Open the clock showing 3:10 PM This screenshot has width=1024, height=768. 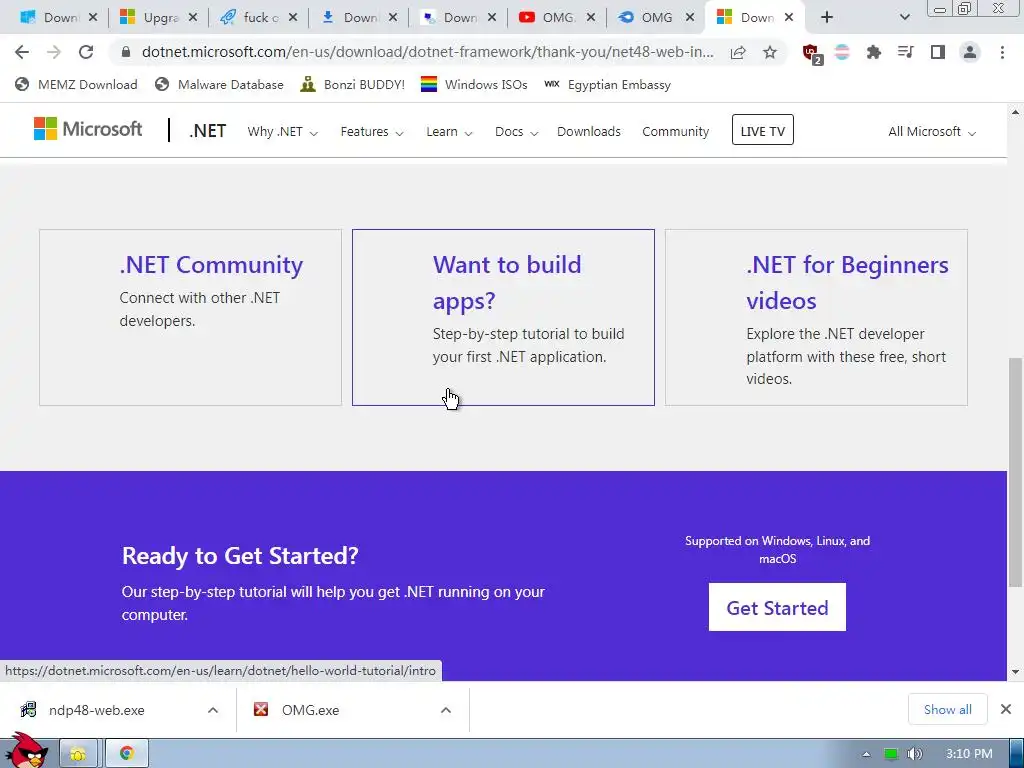[x=969, y=754]
